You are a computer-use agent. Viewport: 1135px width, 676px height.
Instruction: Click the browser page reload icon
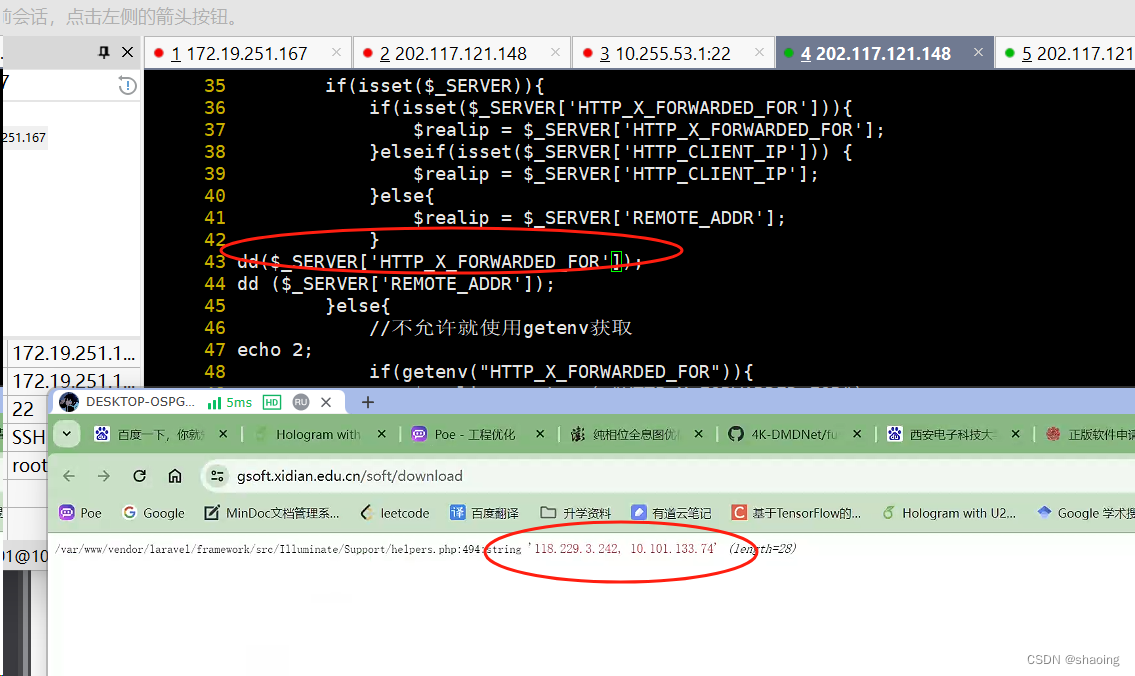(139, 476)
